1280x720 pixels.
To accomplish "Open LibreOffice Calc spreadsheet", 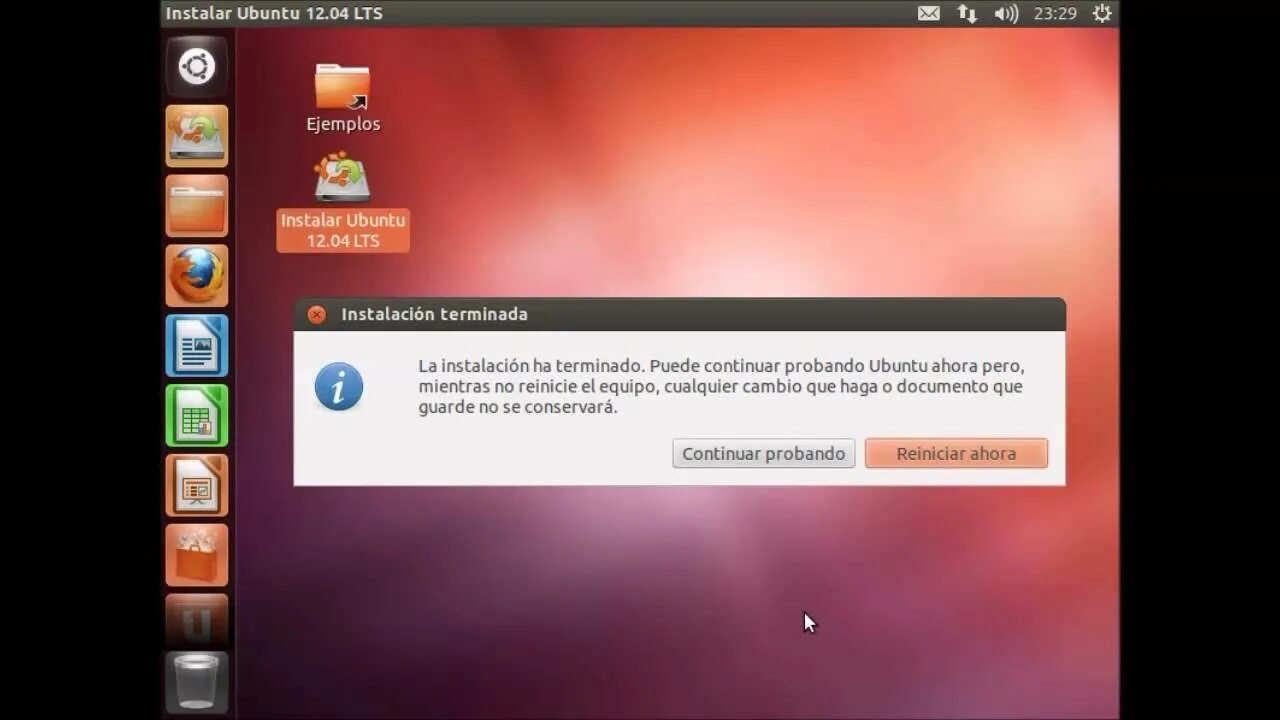I will (x=197, y=416).
